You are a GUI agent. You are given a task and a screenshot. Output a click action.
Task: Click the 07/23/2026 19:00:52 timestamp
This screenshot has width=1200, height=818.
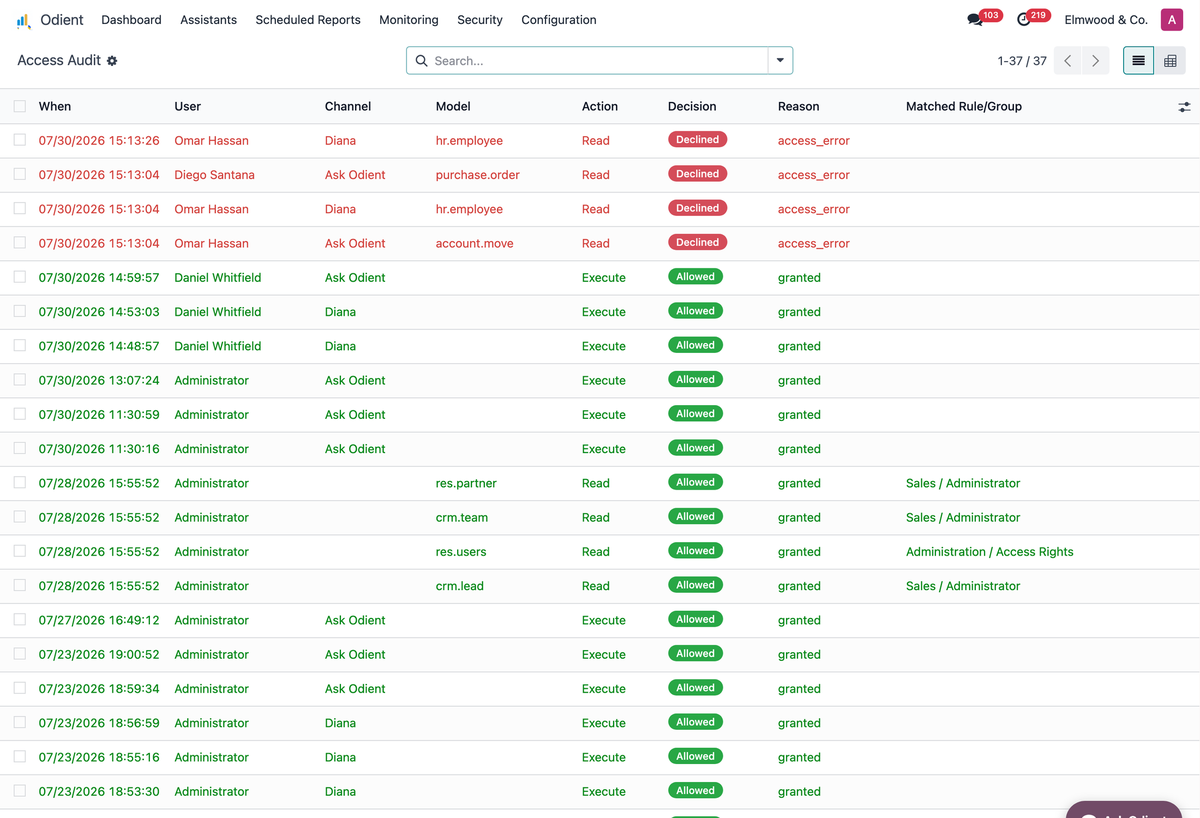coord(99,654)
